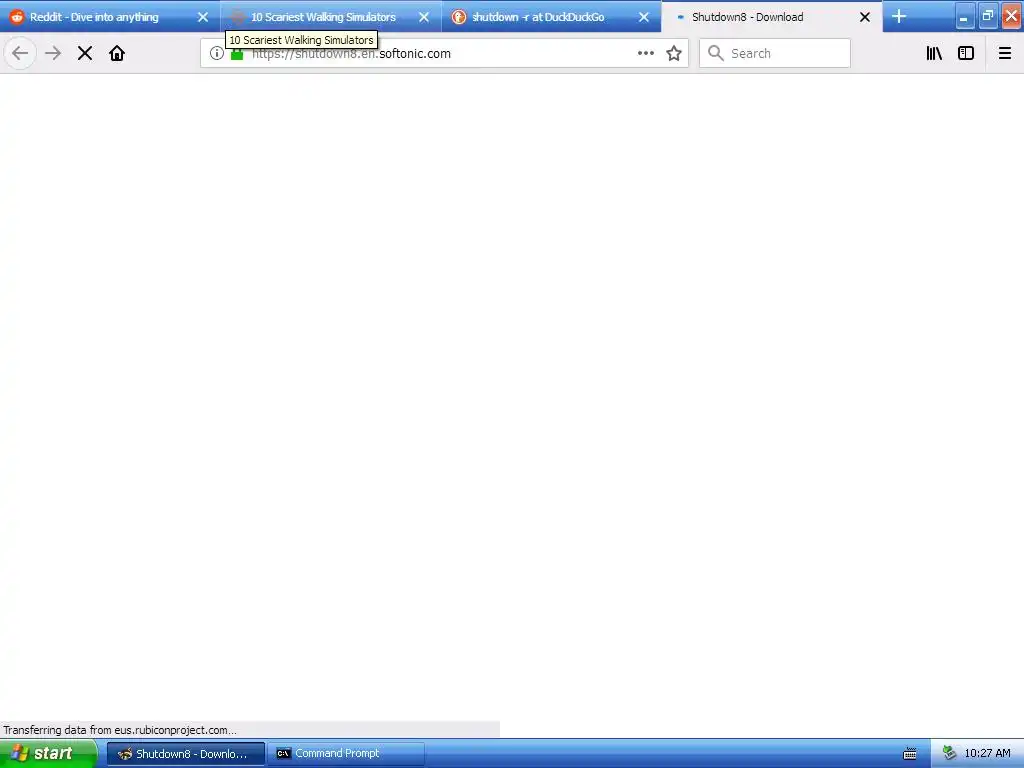
Task: Open the home page via the house icon
Action: [x=117, y=53]
